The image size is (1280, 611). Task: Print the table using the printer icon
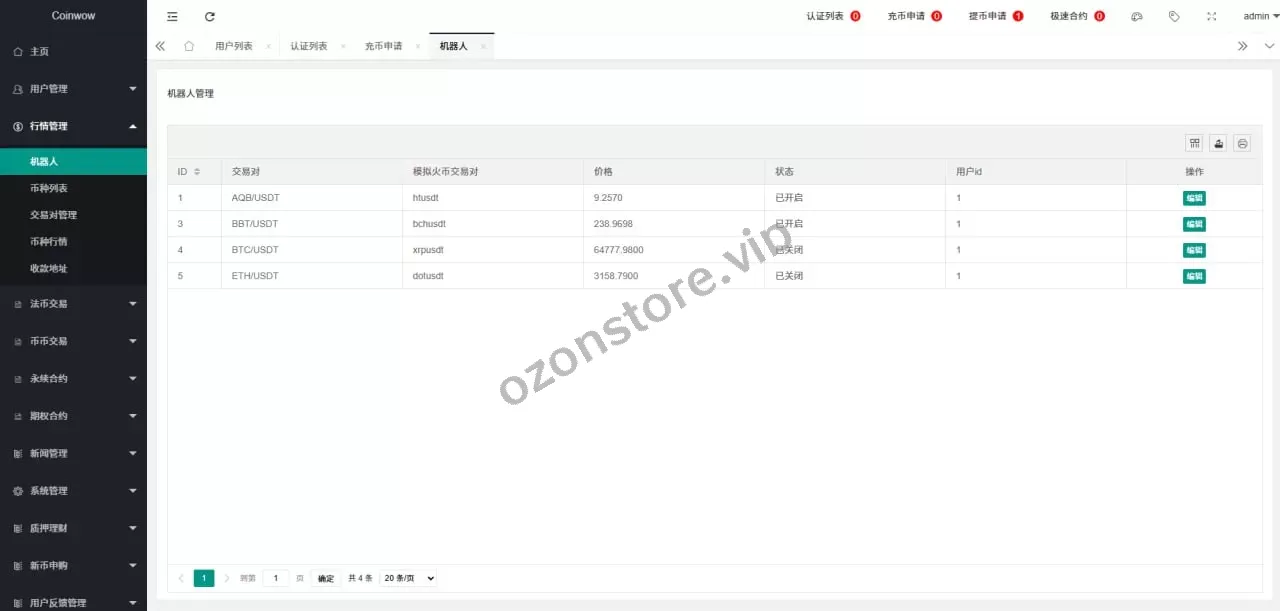[1242, 143]
